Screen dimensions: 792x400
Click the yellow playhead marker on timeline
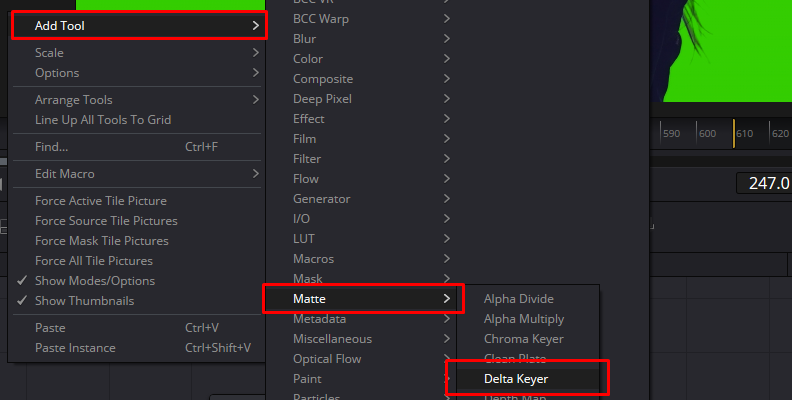pyautogui.click(x=734, y=133)
